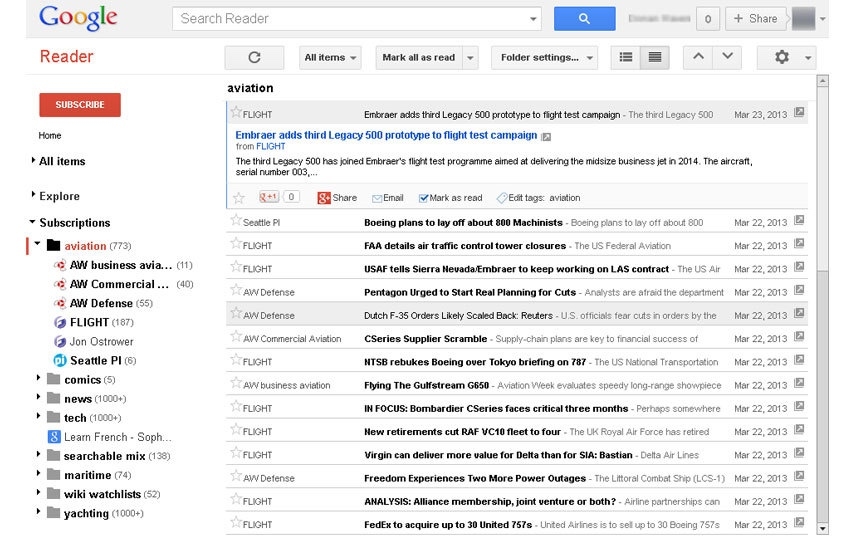Open Boeing layoff article in new window icon

pos(799,222)
